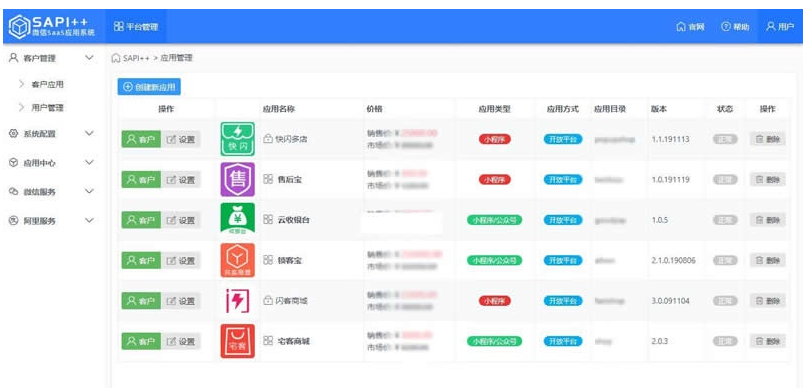Open the 锁客宝 orange cube app icon
The image size is (803, 388).
tap(237, 260)
